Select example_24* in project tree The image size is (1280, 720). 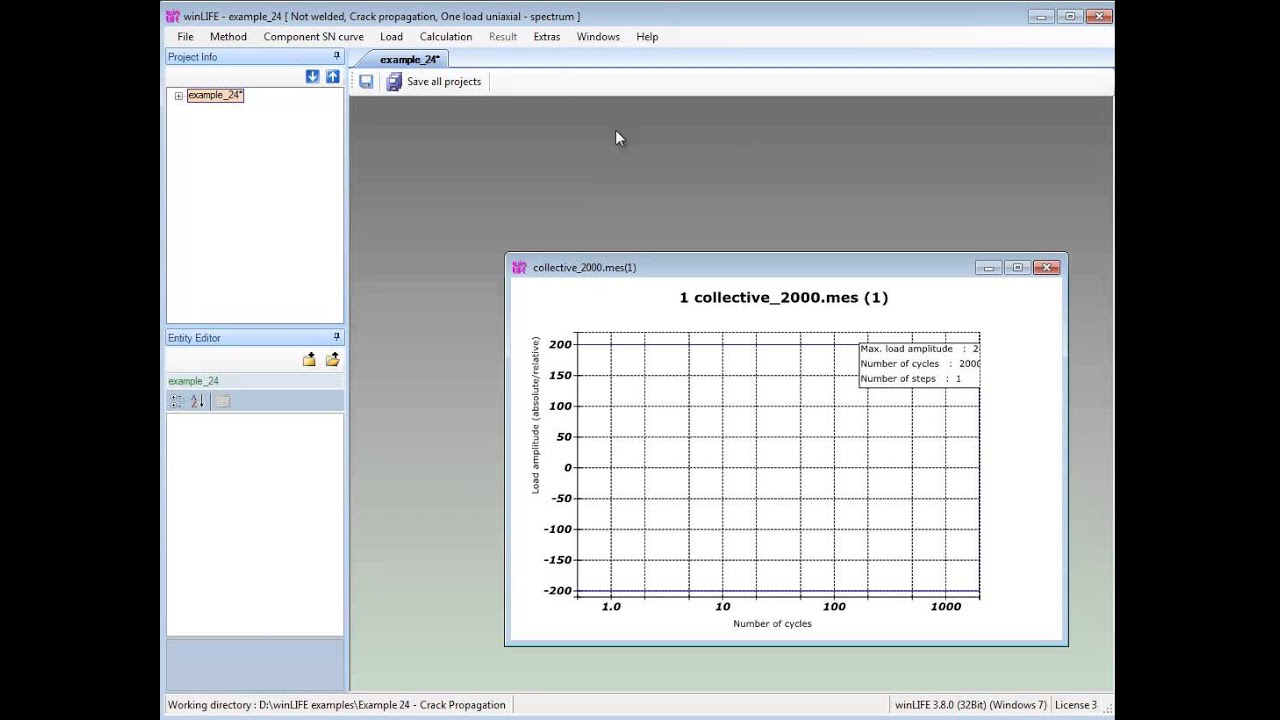tap(215, 95)
